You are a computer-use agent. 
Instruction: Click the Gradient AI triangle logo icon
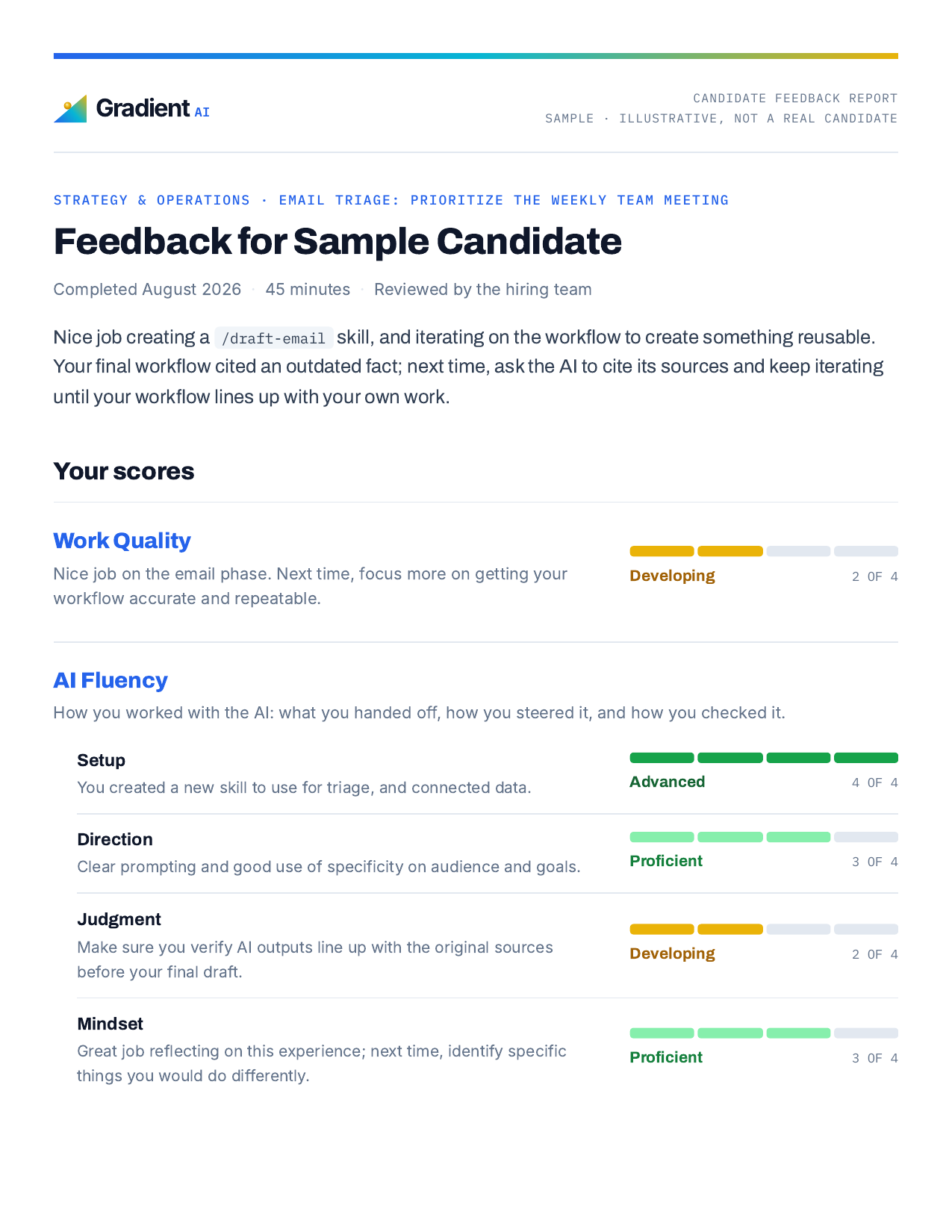(70, 108)
